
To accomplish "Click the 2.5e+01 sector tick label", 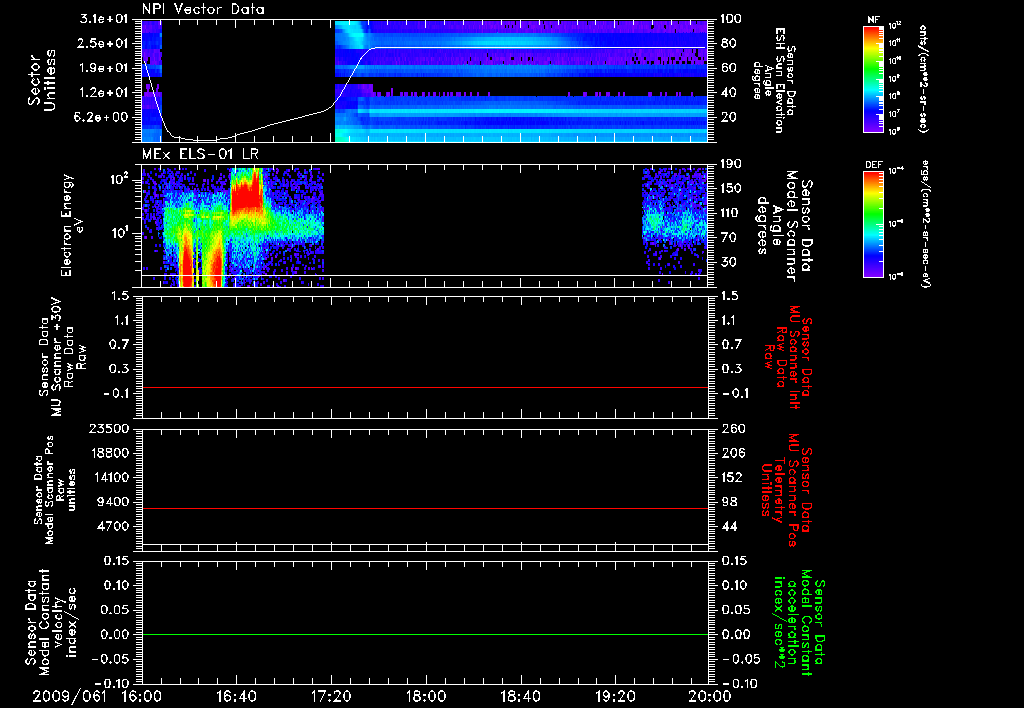I will [x=103, y=43].
